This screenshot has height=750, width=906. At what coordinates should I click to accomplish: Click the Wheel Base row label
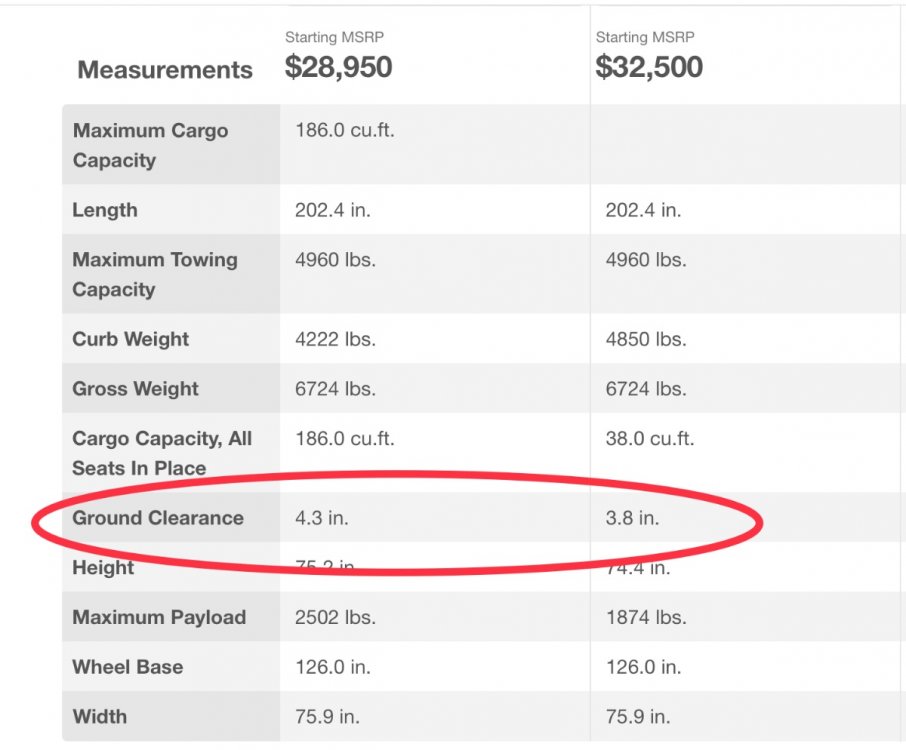[x=127, y=667]
